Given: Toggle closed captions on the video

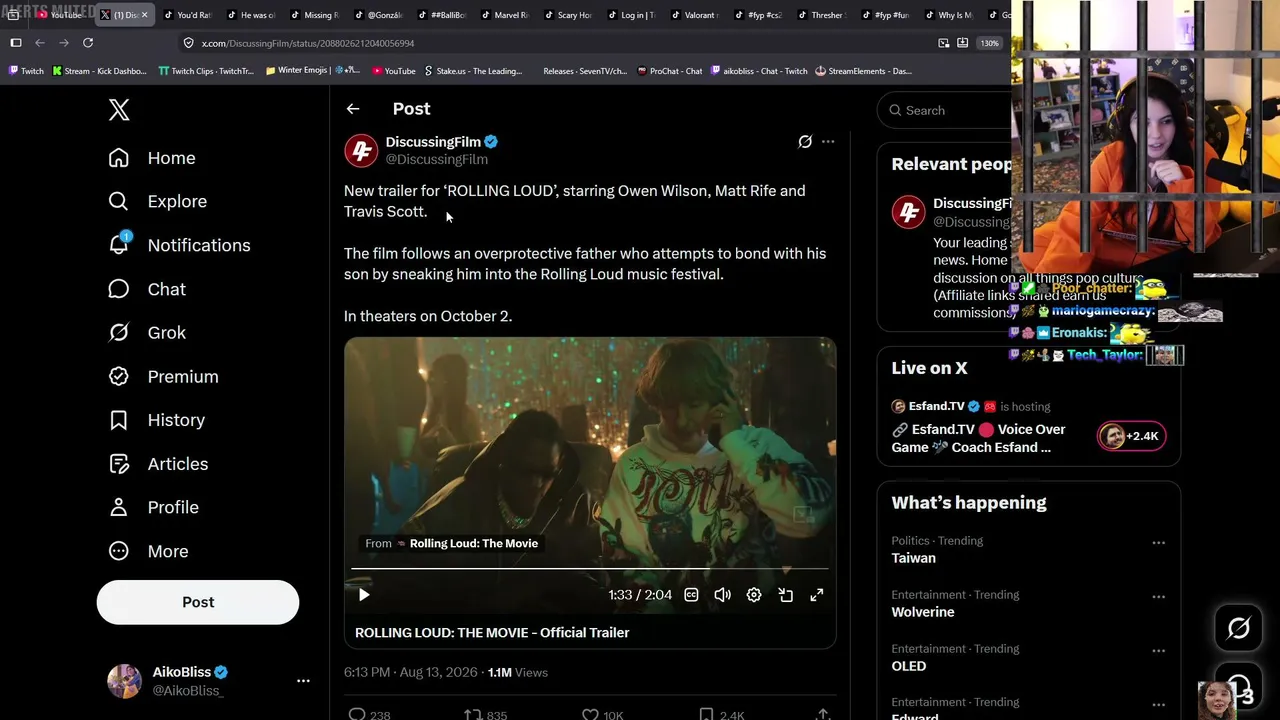Looking at the screenshot, I should 691,595.
